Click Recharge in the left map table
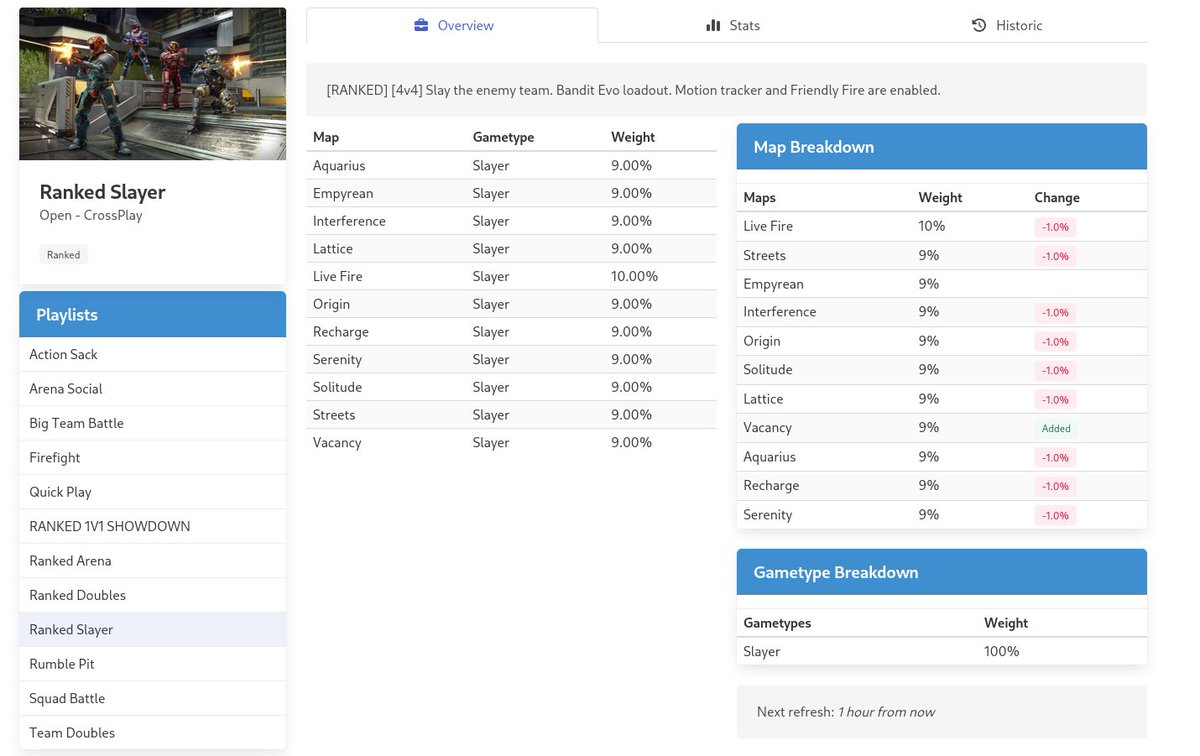The image size is (1200, 756). click(341, 332)
